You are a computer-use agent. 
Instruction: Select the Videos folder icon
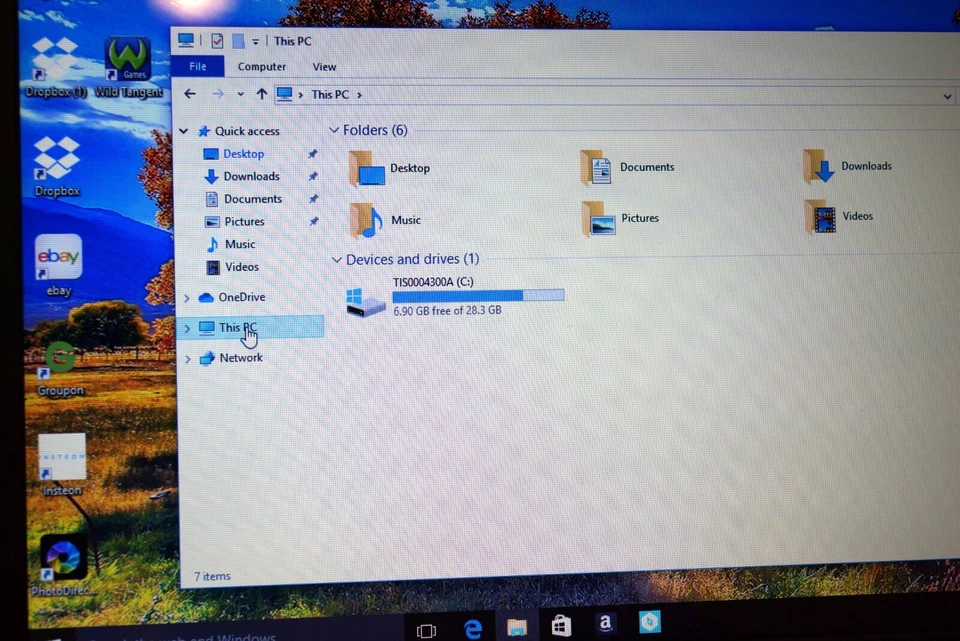click(x=822, y=218)
